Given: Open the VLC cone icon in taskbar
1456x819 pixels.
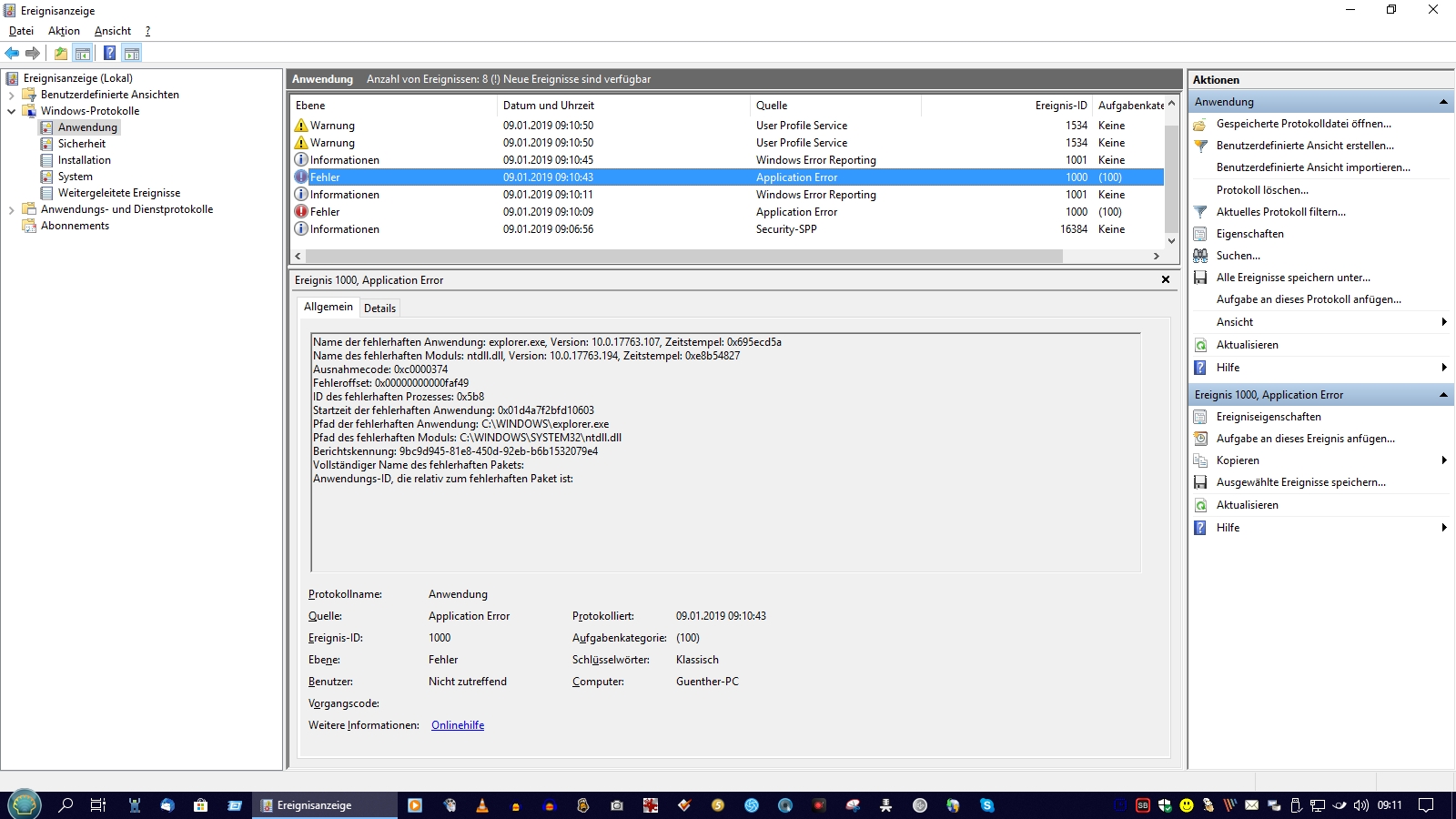Looking at the screenshot, I should [482, 805].
